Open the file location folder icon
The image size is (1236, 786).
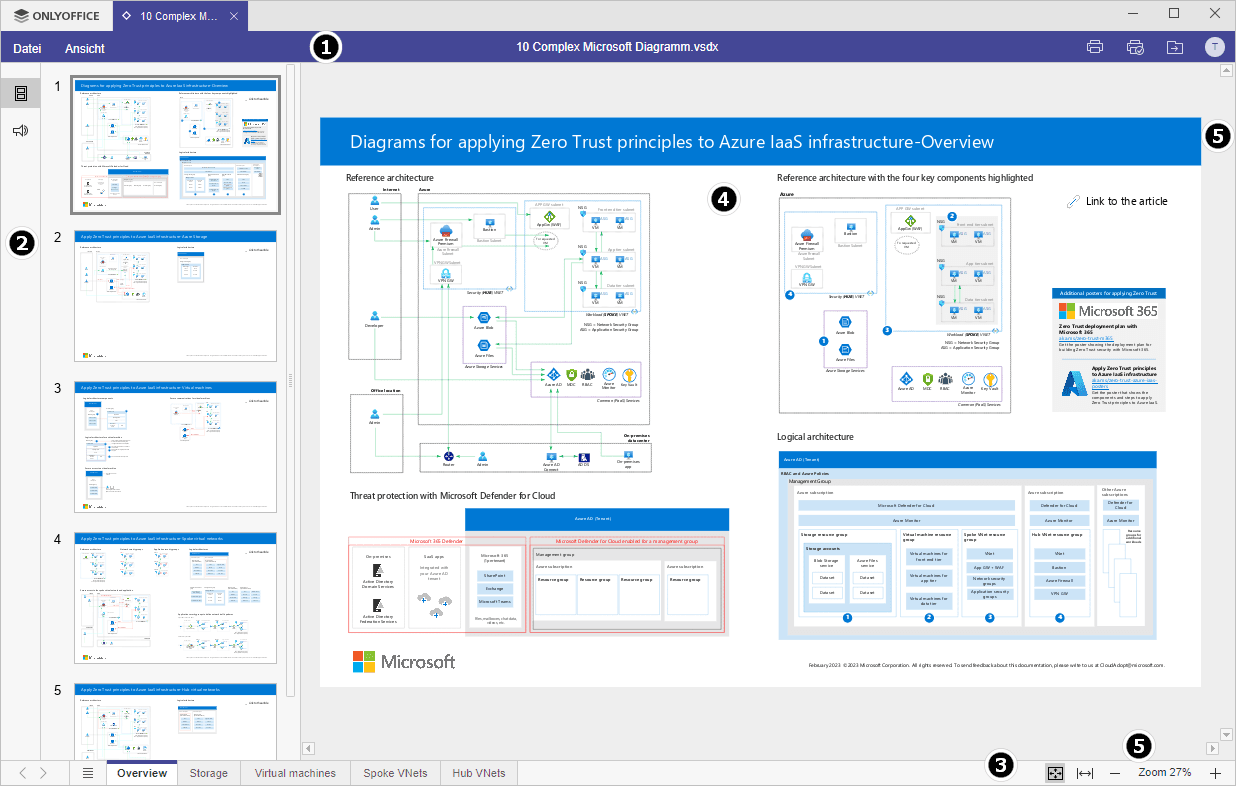coord(1174,47)
